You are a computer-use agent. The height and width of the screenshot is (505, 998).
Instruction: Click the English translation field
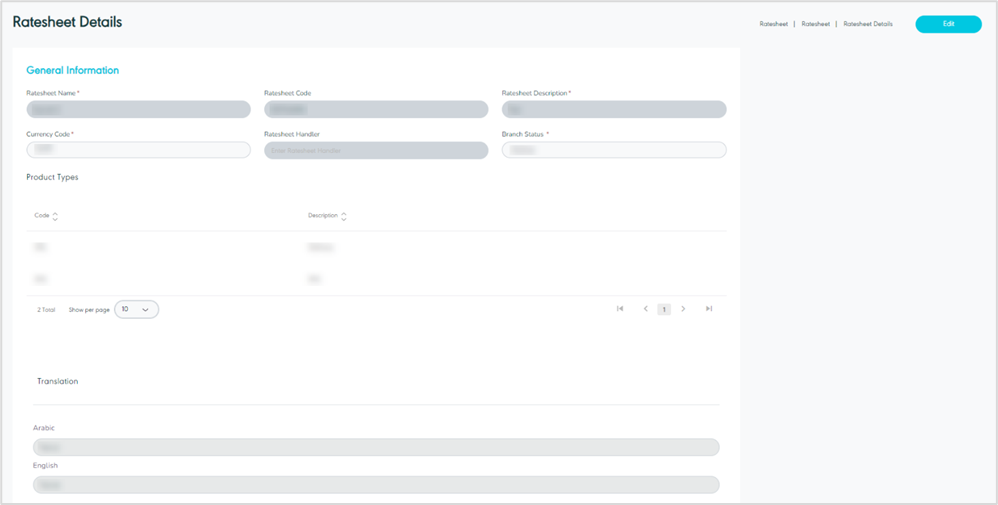click(x=376, y=485)
